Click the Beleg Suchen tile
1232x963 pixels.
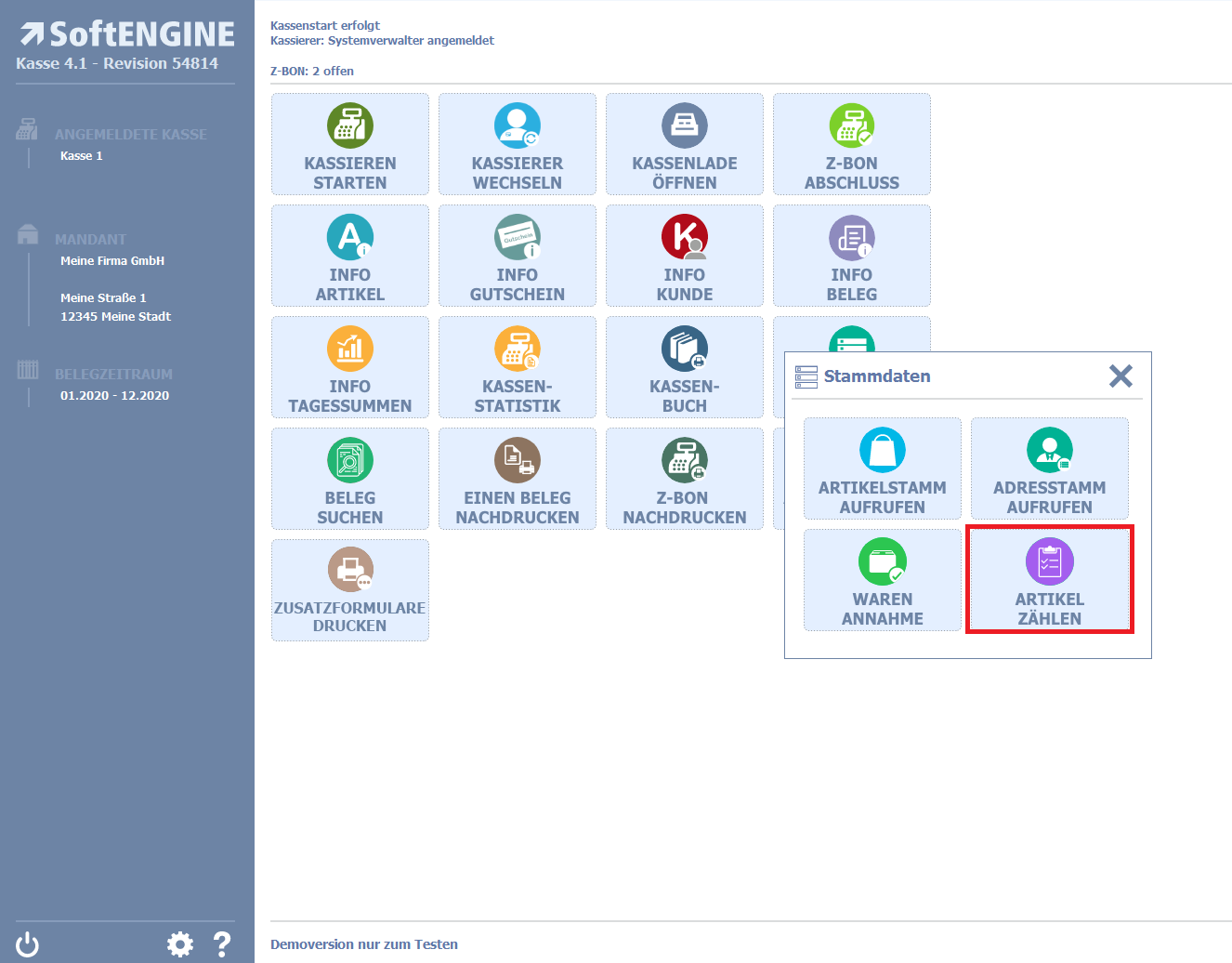click(350, 479)
